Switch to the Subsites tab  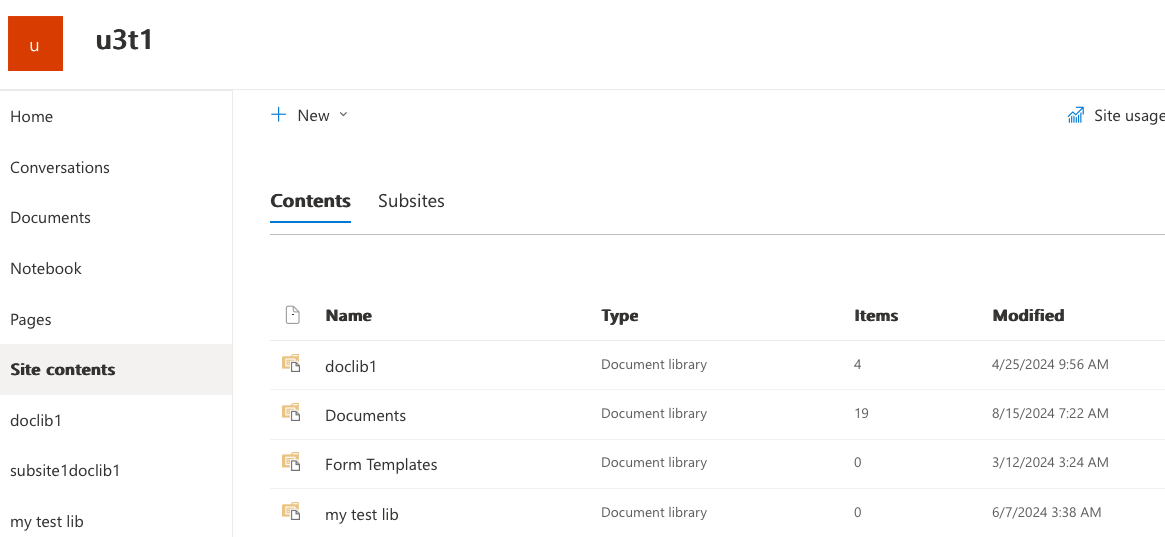tap(411, 201)
